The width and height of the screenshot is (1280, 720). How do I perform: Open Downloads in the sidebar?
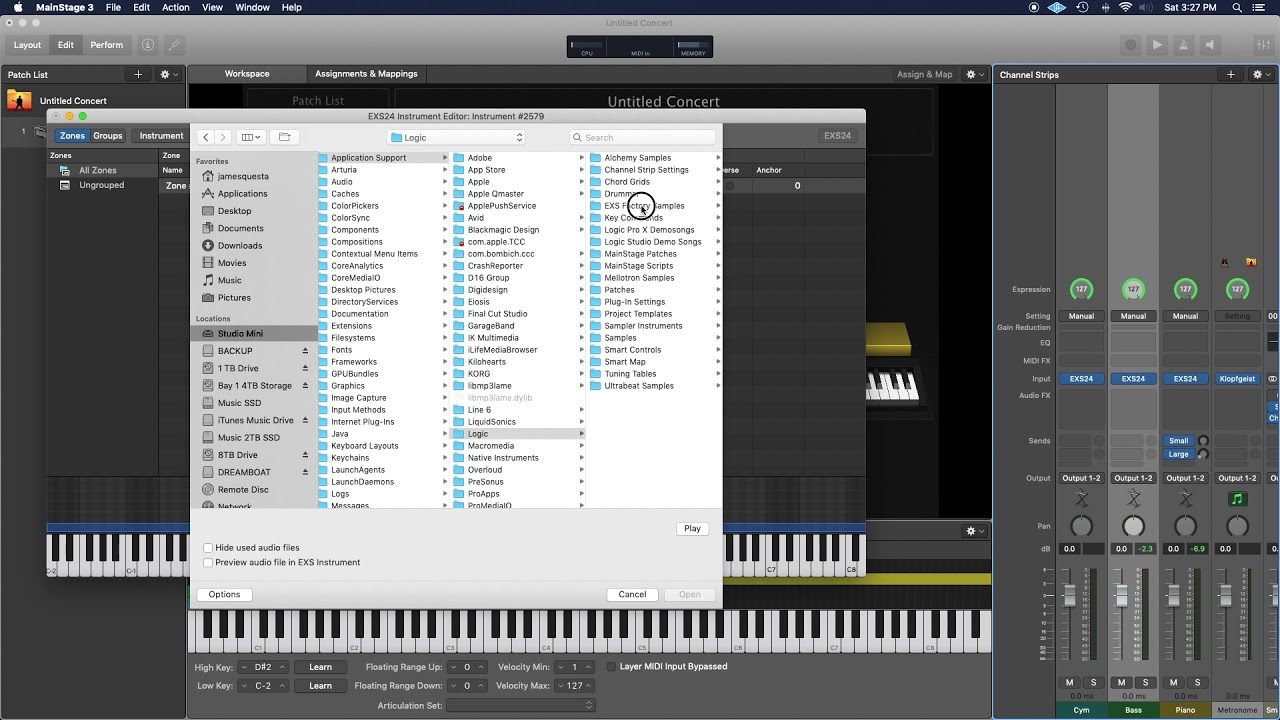[240, 245]
